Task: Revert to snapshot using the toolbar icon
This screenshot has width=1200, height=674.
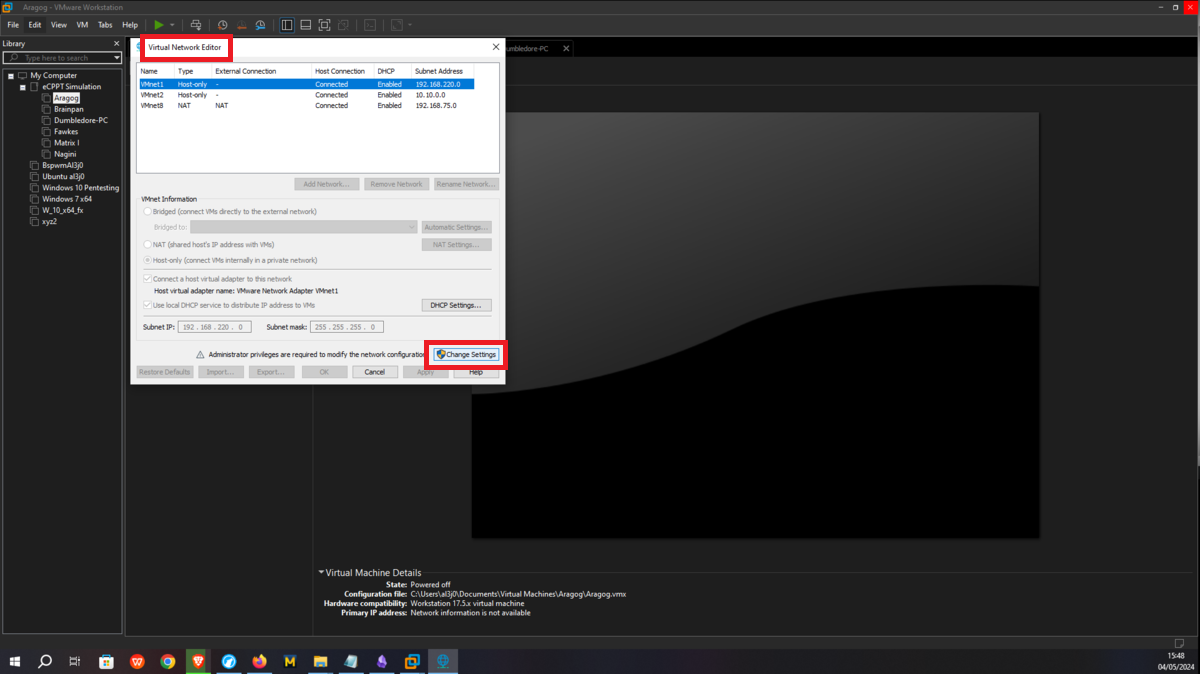Action: click(x=241, y=25)
